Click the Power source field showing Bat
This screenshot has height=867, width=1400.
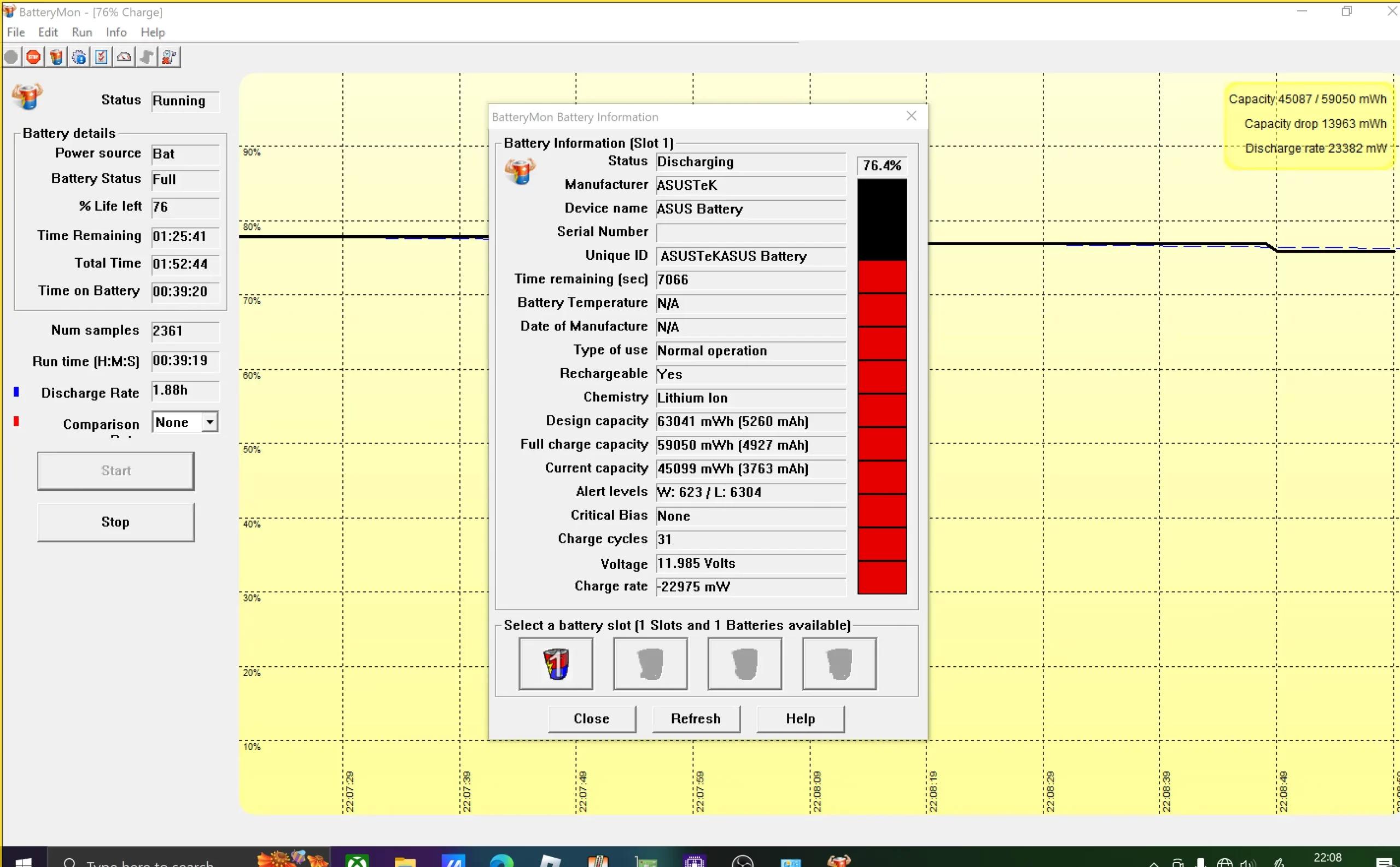pyautogui.click(x=185, y=154)
